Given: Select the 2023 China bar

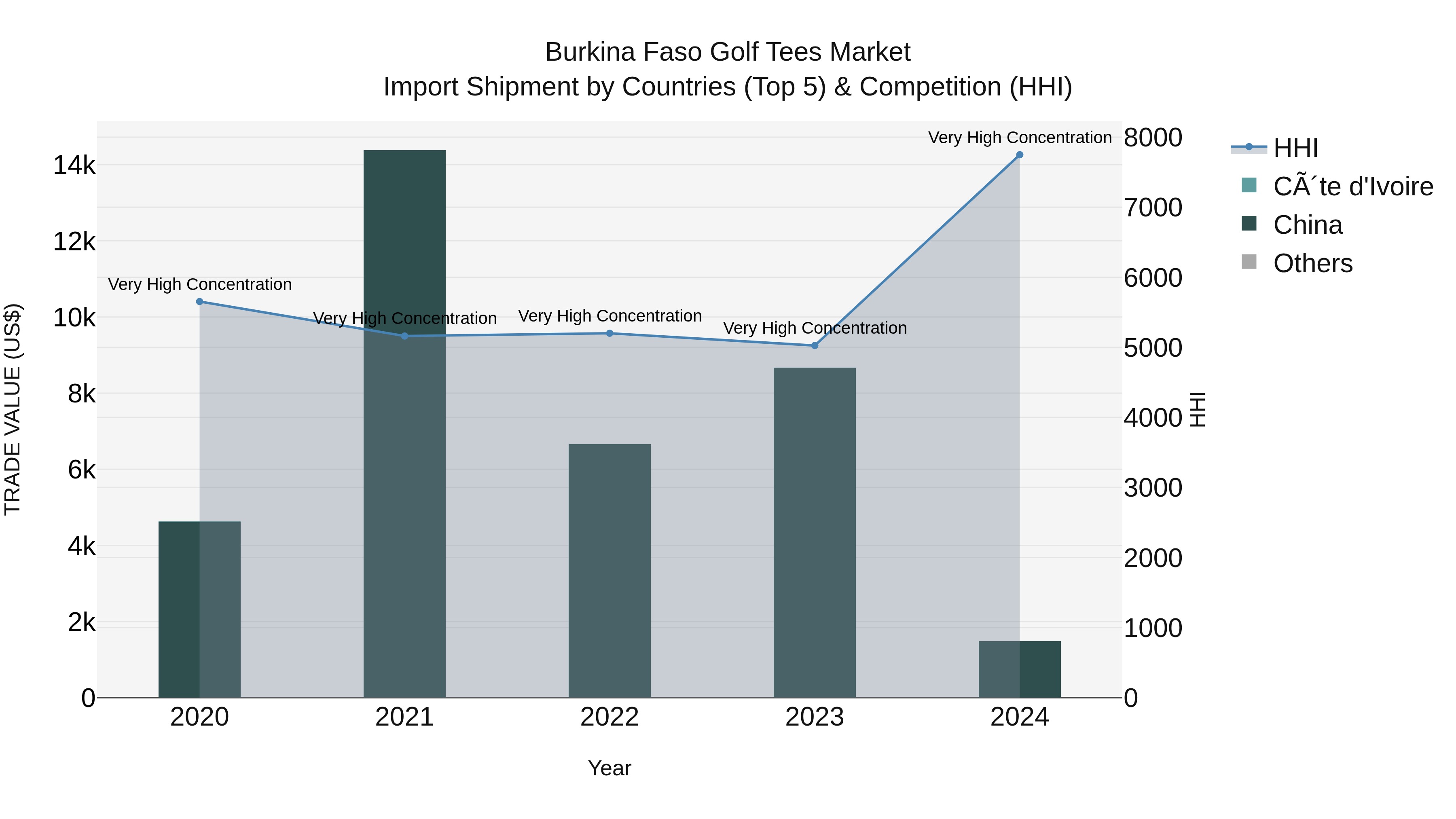Looking at the screenshot, I should click(815, 532).
